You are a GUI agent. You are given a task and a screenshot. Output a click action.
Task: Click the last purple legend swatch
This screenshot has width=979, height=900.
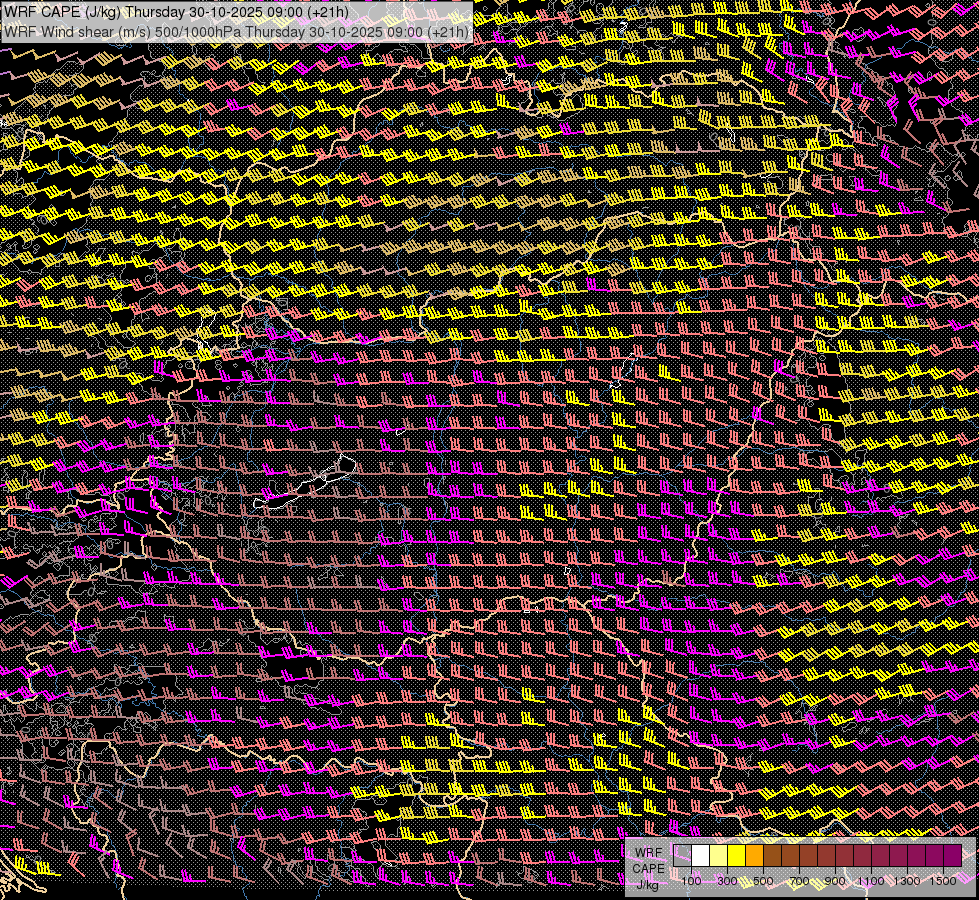tap(952, 855)
